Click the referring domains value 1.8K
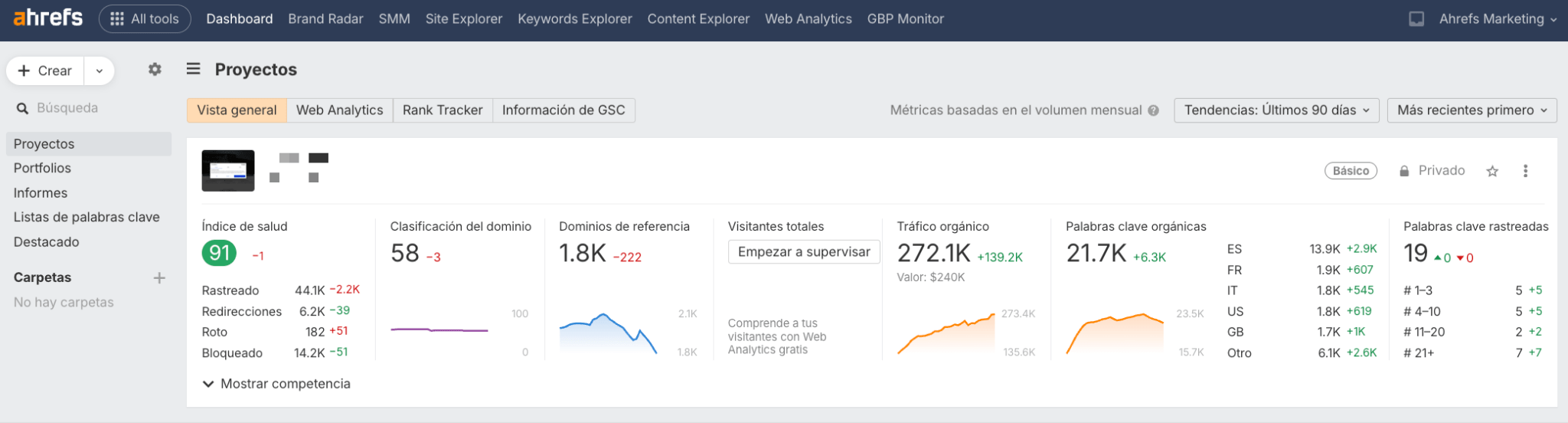The image size is (1568, 423). [583, 253]
